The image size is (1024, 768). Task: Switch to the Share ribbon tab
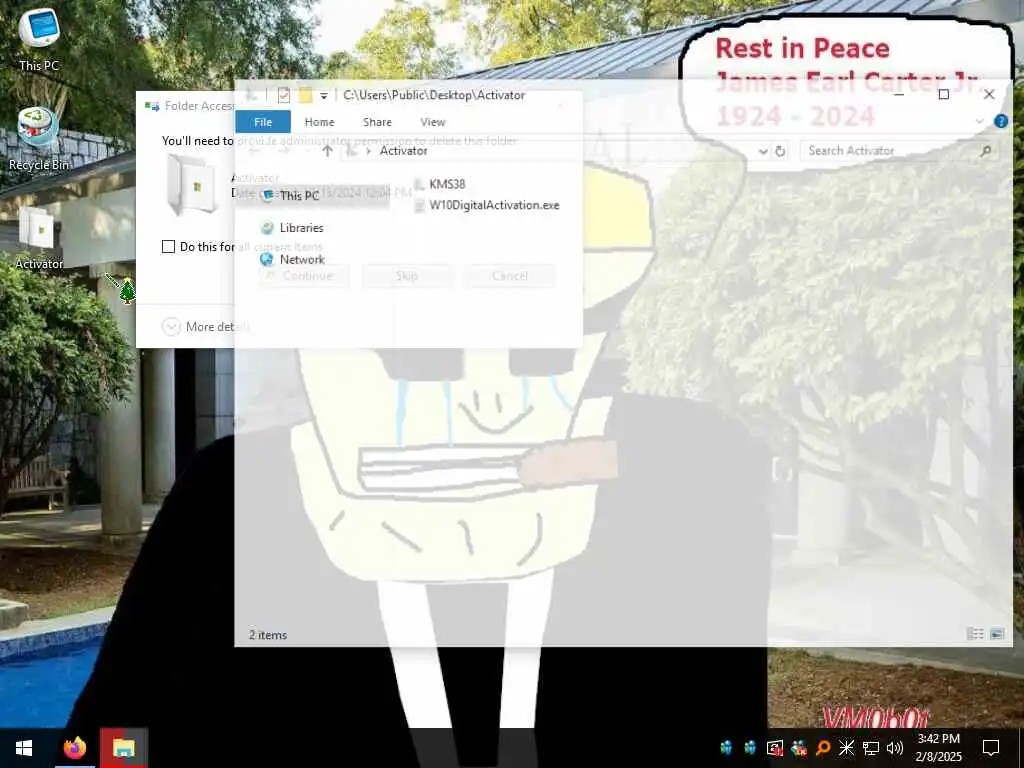tap(377, 121)
